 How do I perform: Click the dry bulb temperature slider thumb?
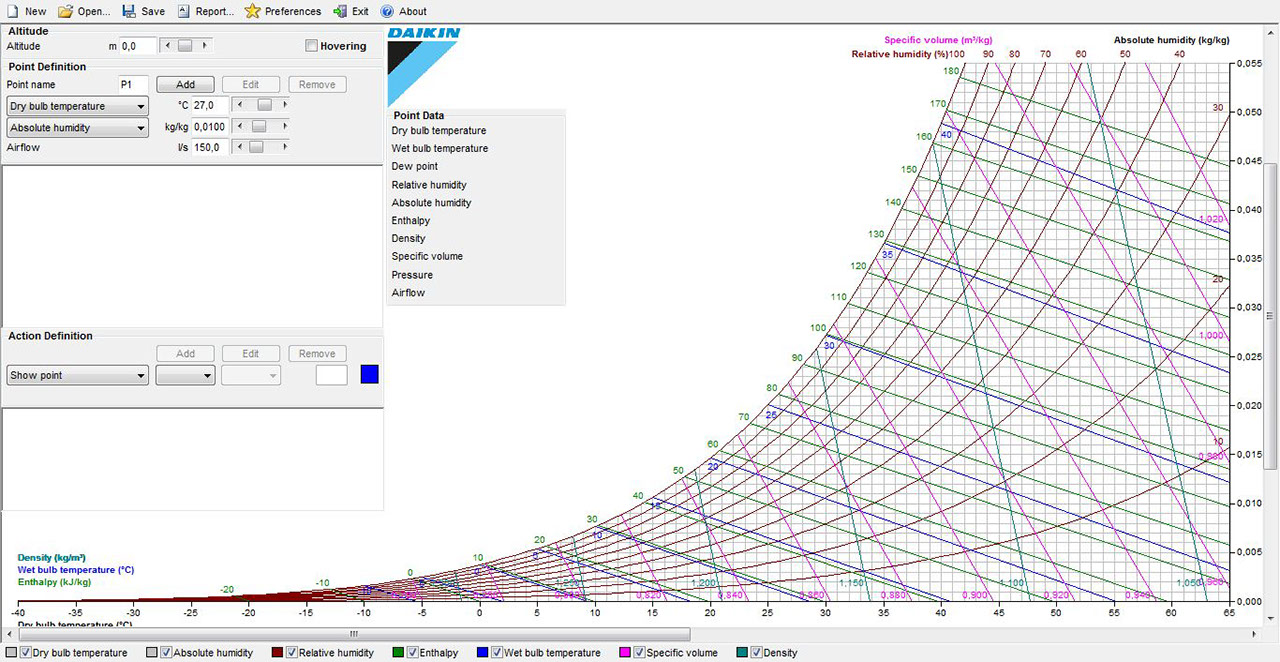pos(264,104)
